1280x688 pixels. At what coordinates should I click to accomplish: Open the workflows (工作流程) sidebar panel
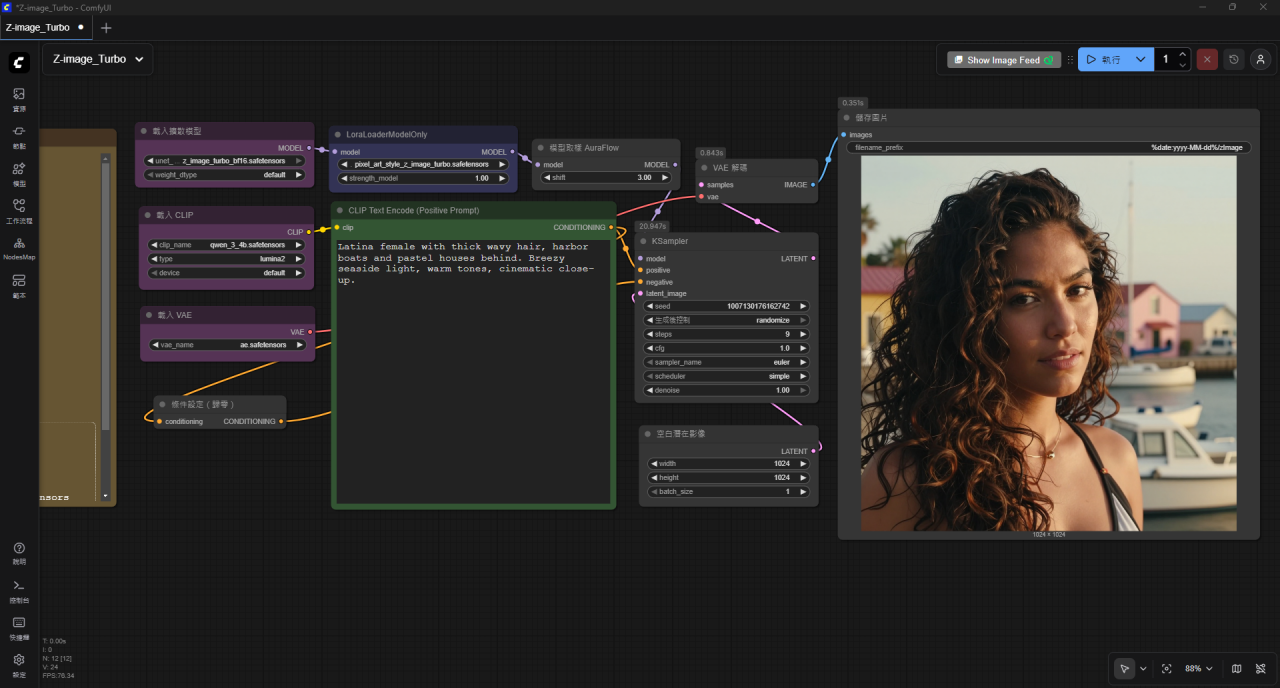pos(19,210)
